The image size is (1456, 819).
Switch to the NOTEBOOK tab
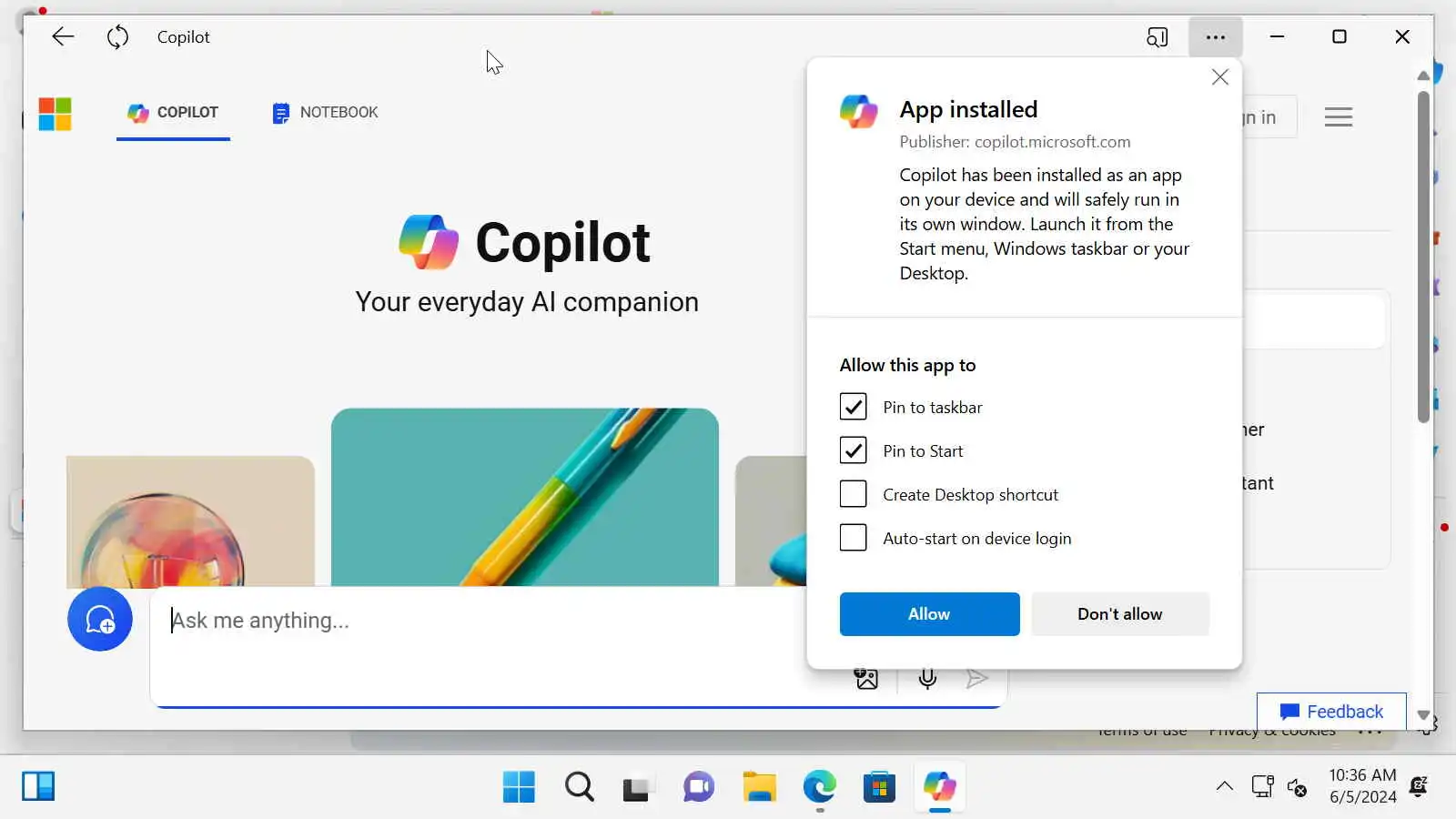point(325,113)
